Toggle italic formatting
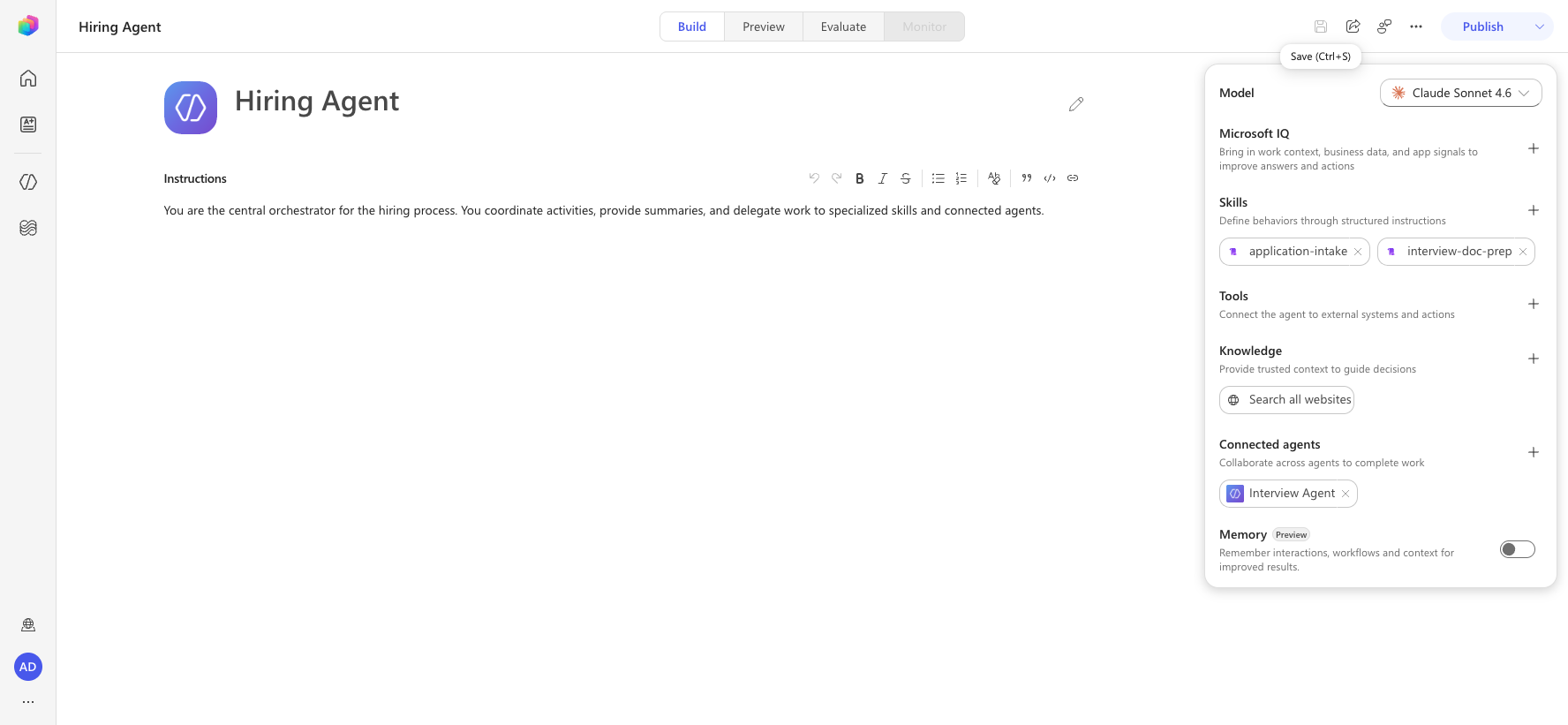1568x725 pixels. [883, 178]
